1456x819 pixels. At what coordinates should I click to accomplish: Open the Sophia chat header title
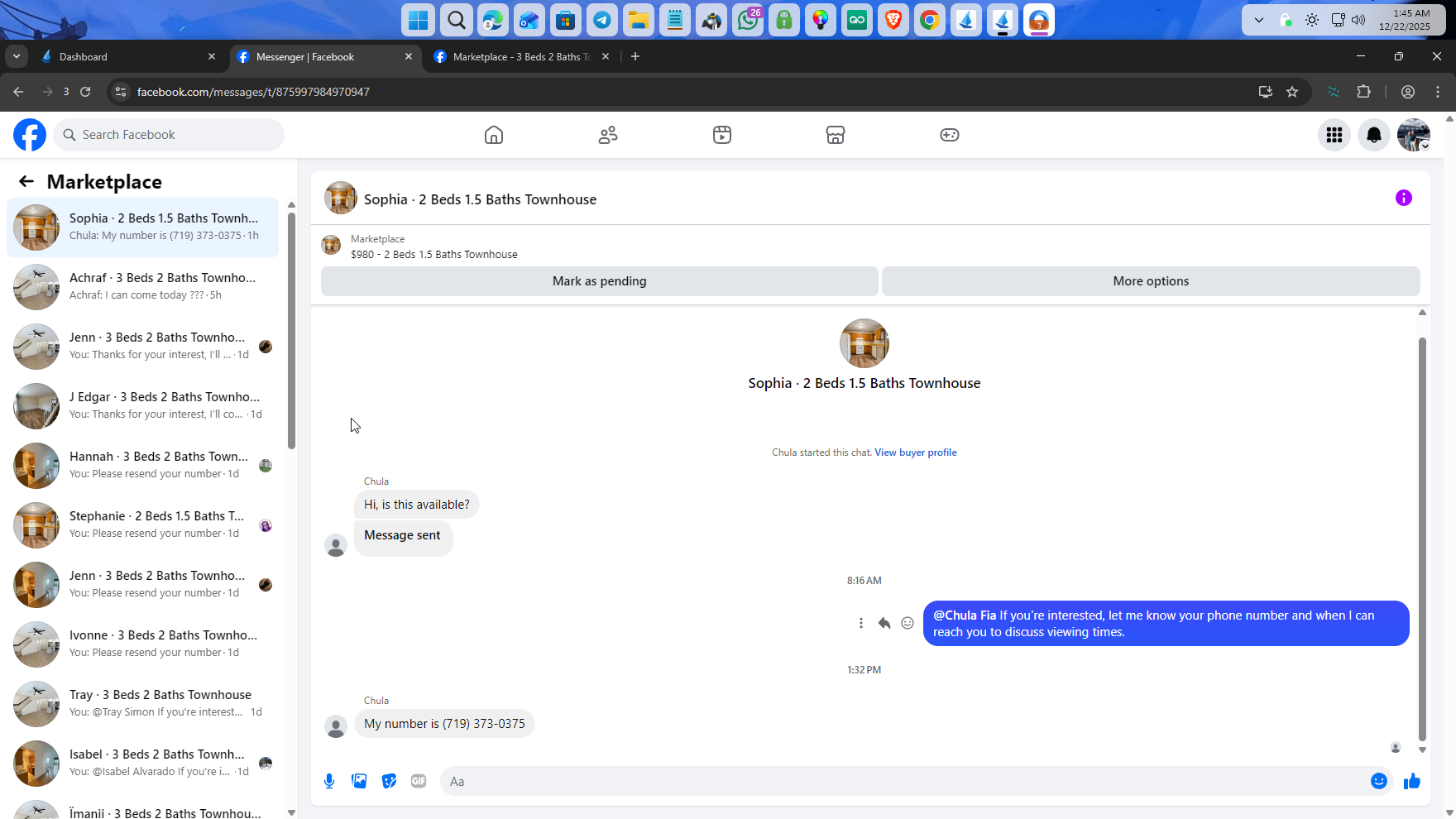tap(480, 199)
